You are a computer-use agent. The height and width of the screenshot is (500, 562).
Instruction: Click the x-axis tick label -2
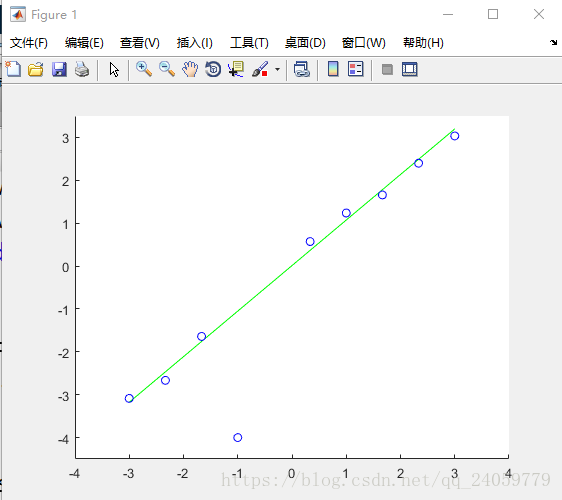pyautogui.click(x=182, y=474)
